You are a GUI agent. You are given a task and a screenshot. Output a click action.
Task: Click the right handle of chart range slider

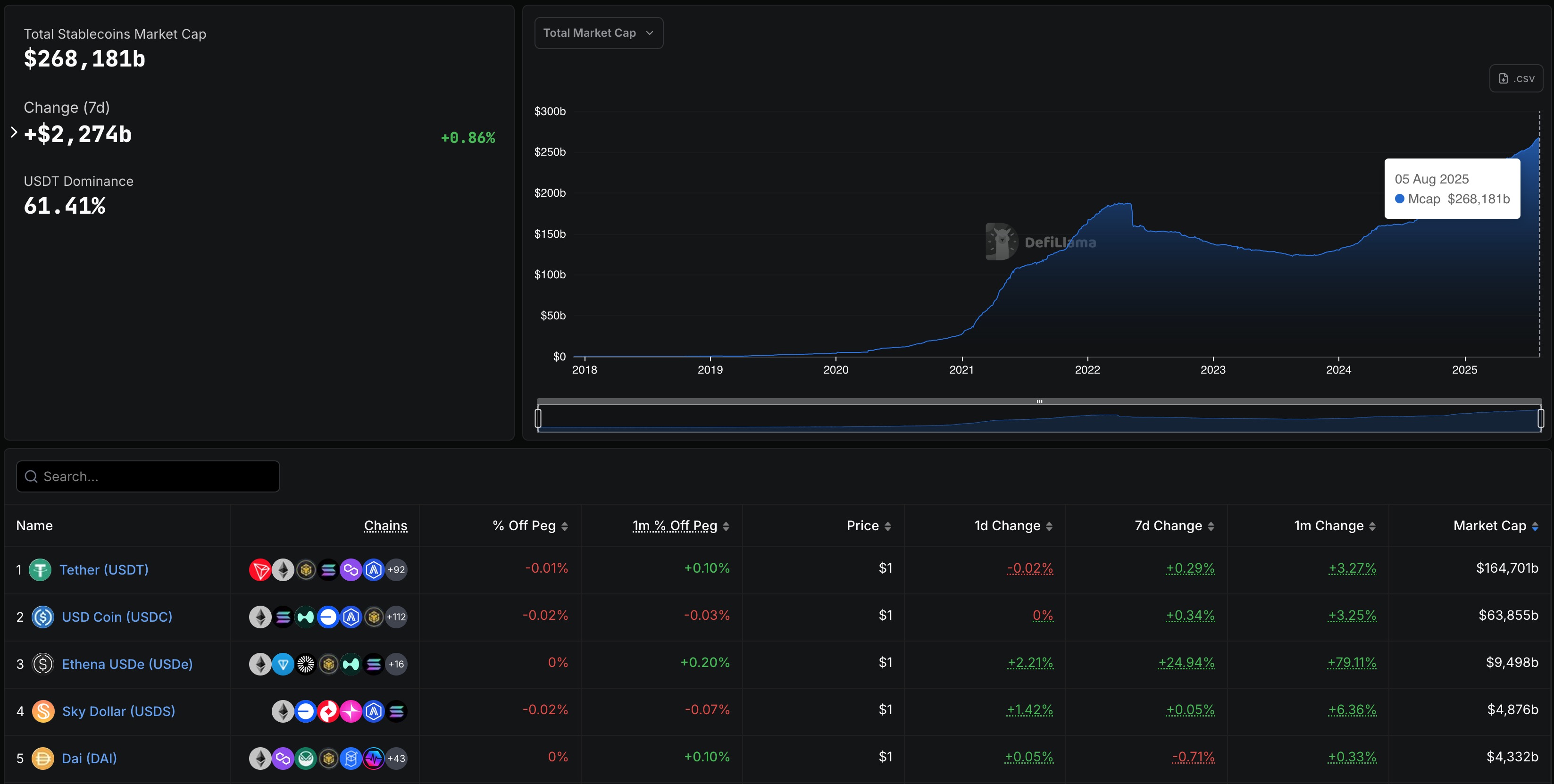click(x=1541, y=418)
